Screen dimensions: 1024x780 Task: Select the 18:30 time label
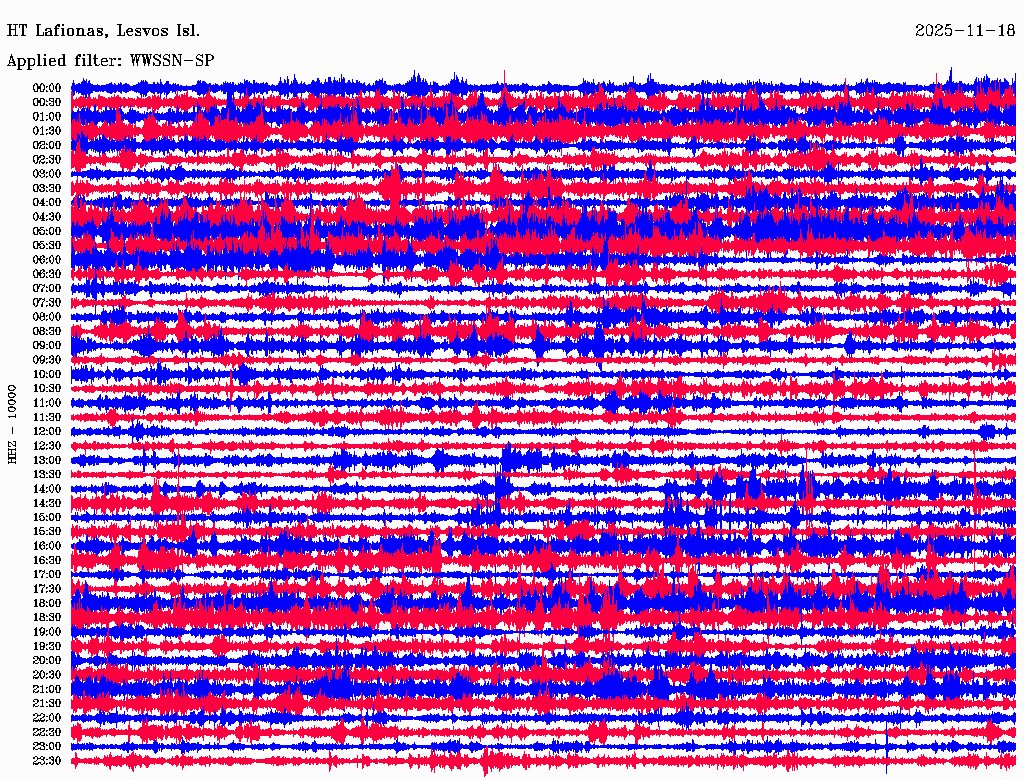(x=46, y=617)
